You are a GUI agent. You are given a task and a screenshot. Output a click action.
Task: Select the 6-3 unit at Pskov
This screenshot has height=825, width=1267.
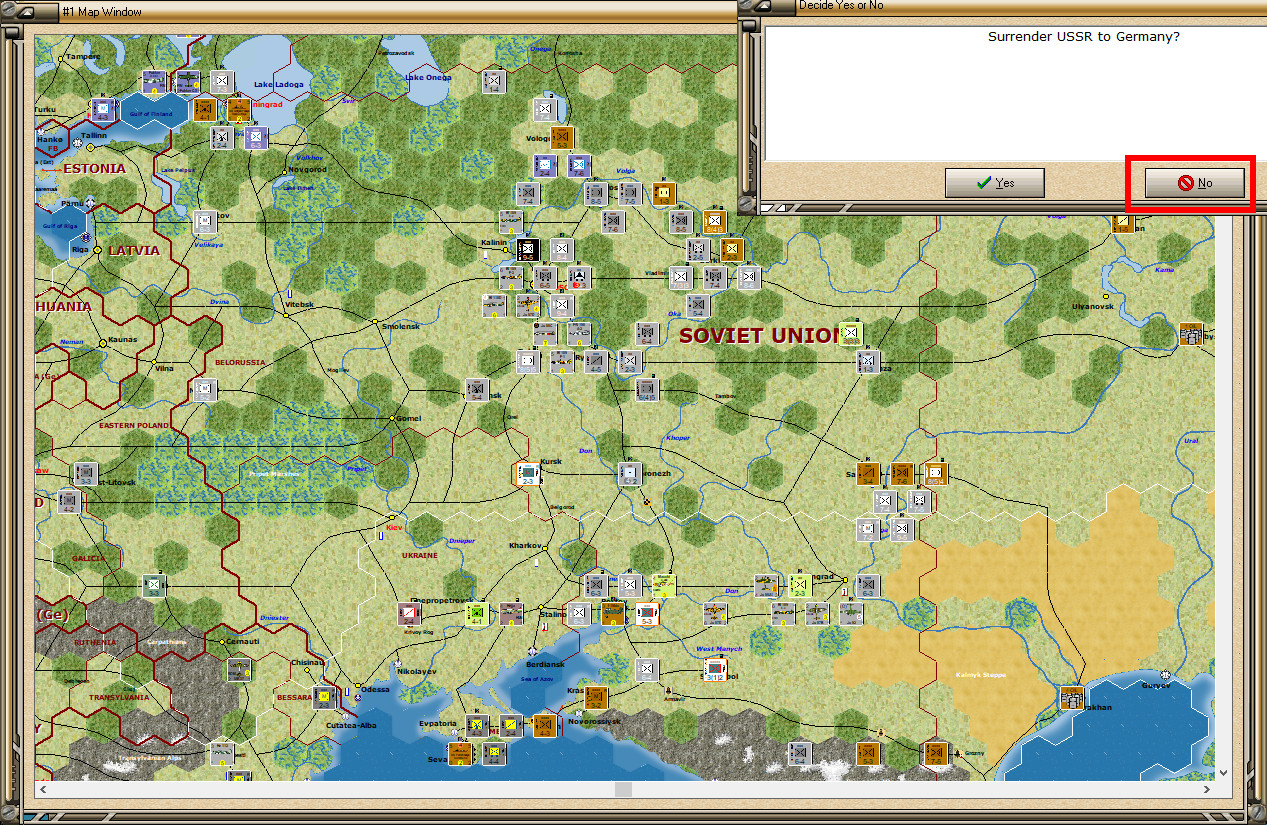204,222
